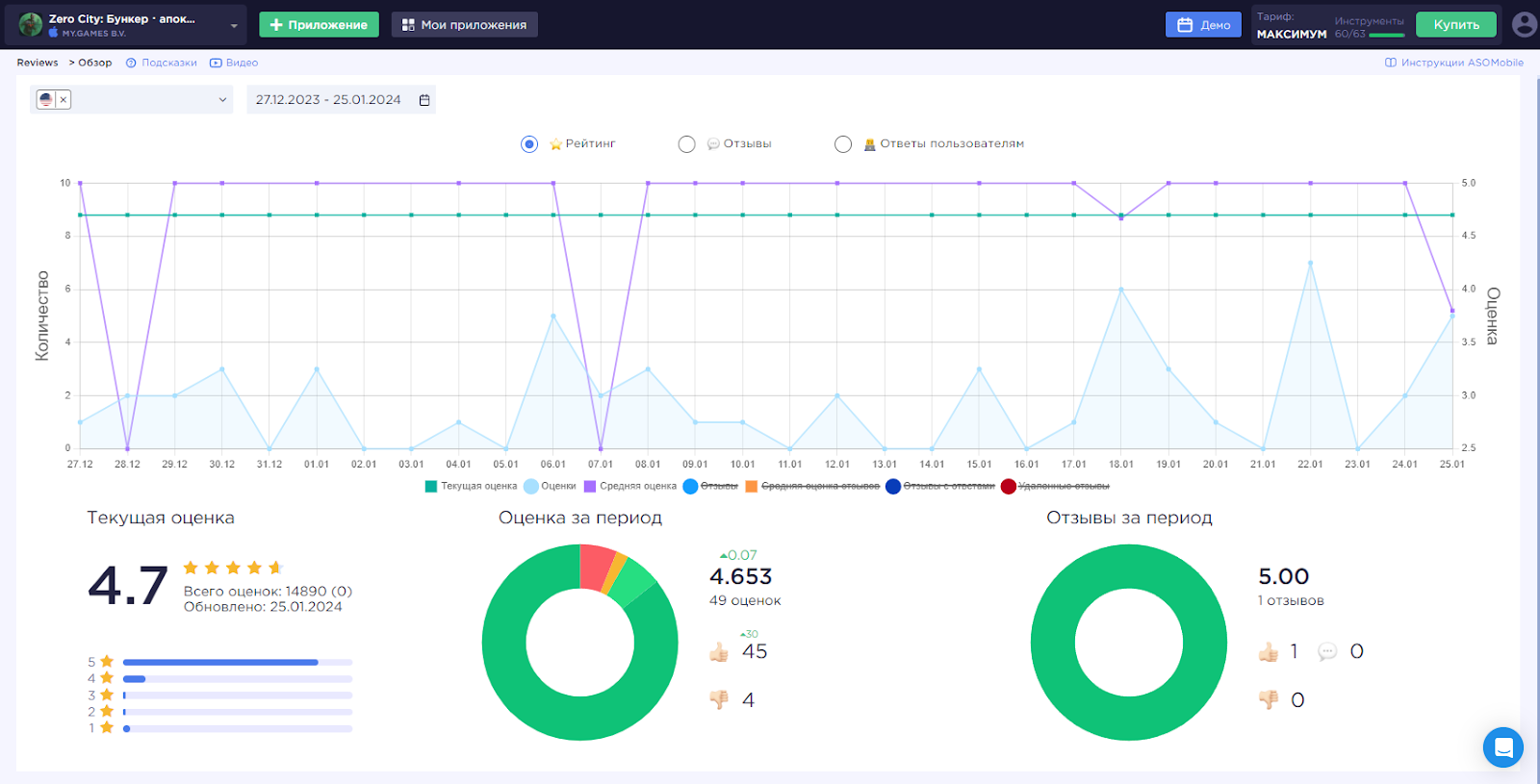Click the 18.01 rating data point
This screenshot has width=1540, height=784.
[1121, 218]
